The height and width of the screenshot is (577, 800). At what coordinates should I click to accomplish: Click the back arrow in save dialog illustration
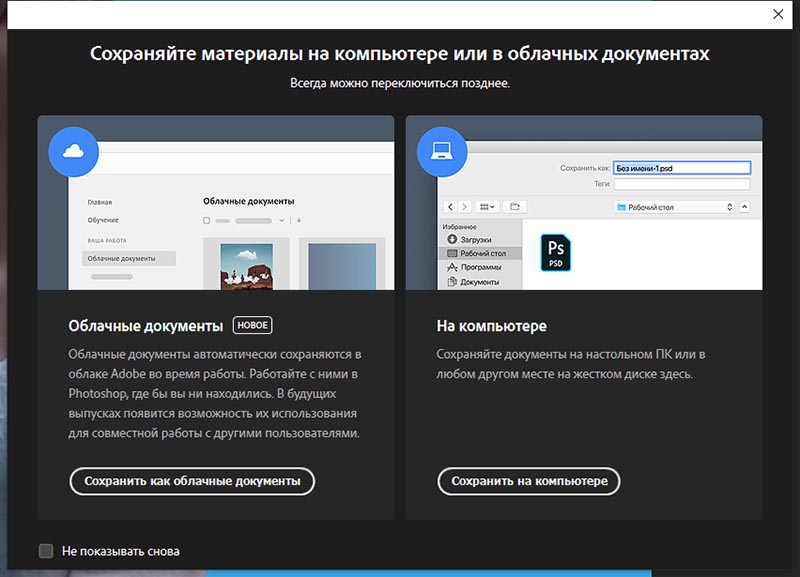[x=450, y=207]
